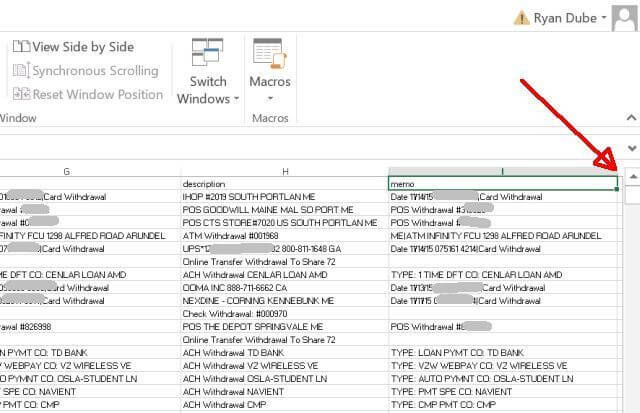Click the user avatar picture

(624, 18)
